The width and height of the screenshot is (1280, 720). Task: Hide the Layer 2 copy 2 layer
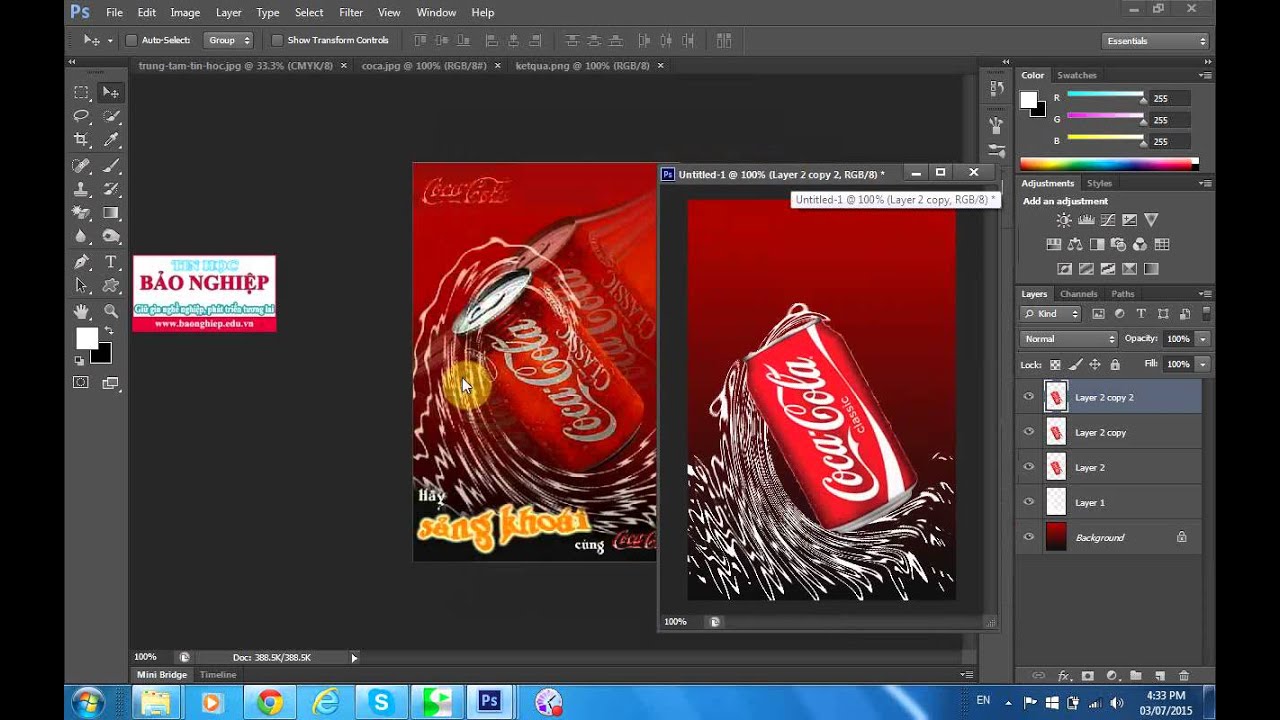(x=1028, y=397)
